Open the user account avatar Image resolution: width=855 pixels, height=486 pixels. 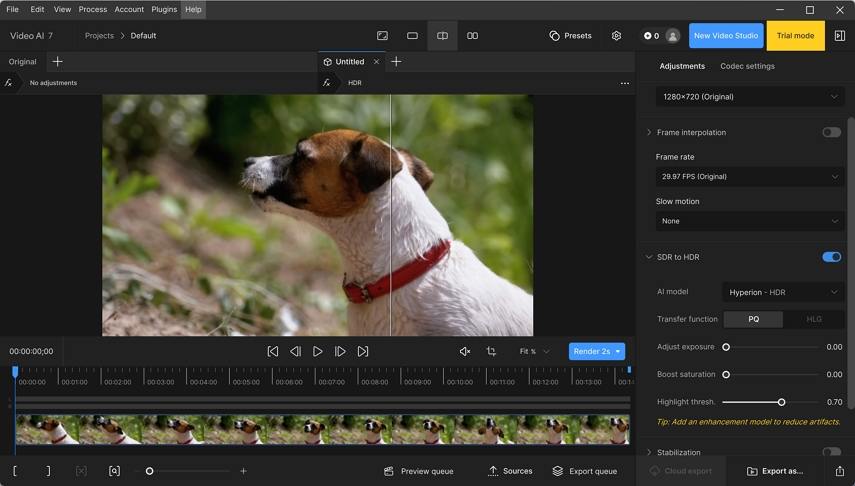pos(673,35)
